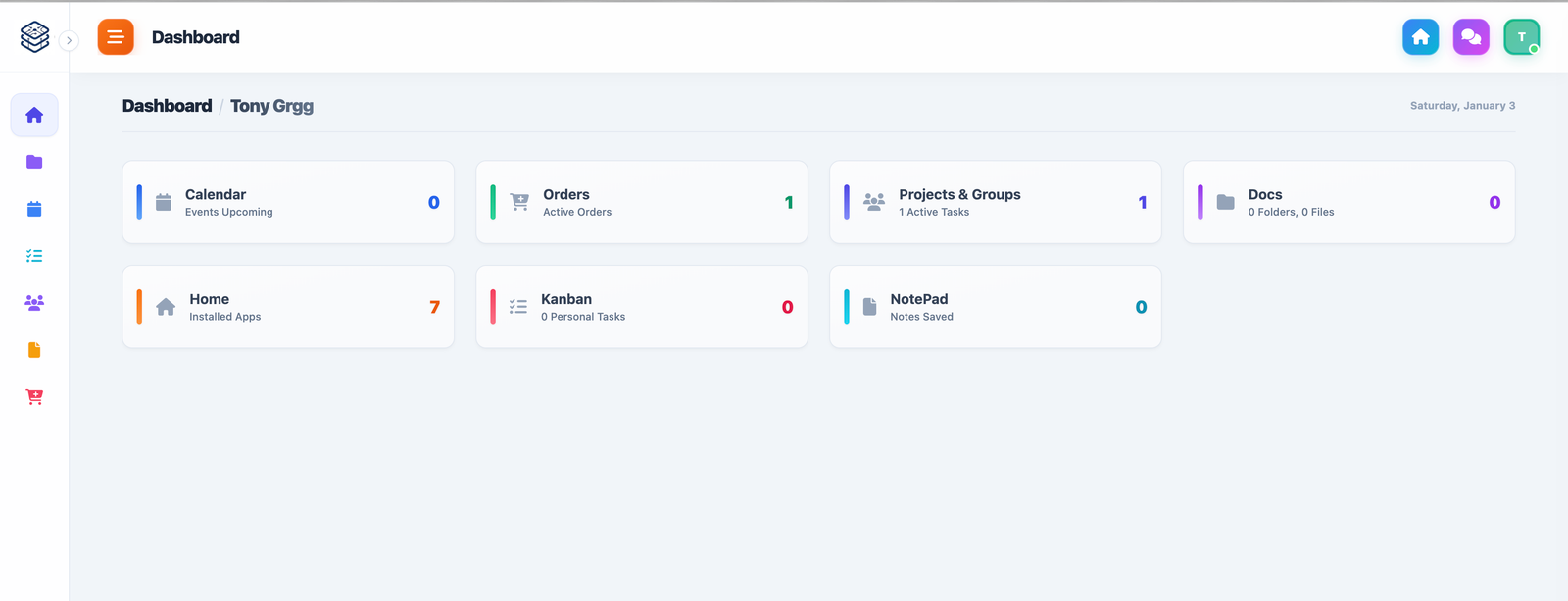Click people icon in Projects & Groups card
The height and width of the screenshot is (601, 1568).
[x=874, y=202]
